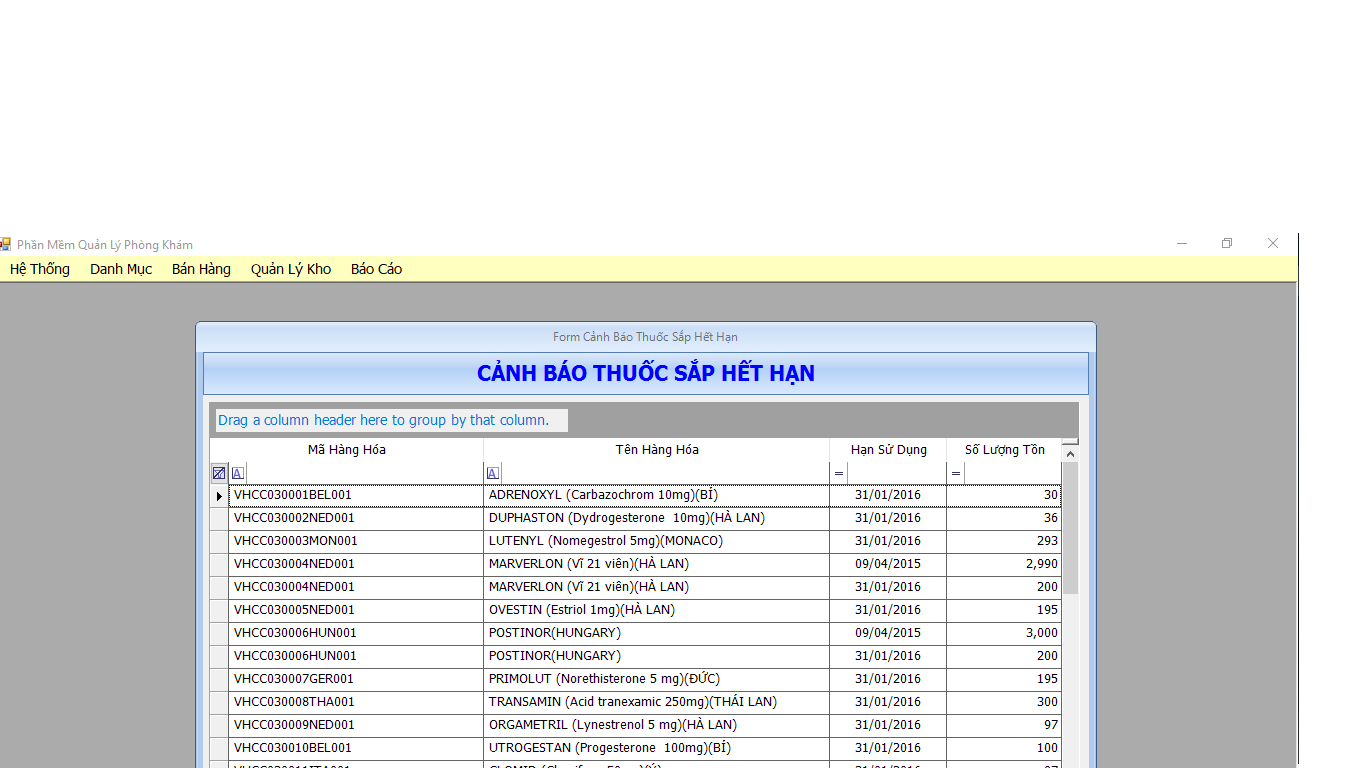Screen dimensions: 1365x768
Task: Click the current-row arrow indicator of first row
Action: [219, 496]
